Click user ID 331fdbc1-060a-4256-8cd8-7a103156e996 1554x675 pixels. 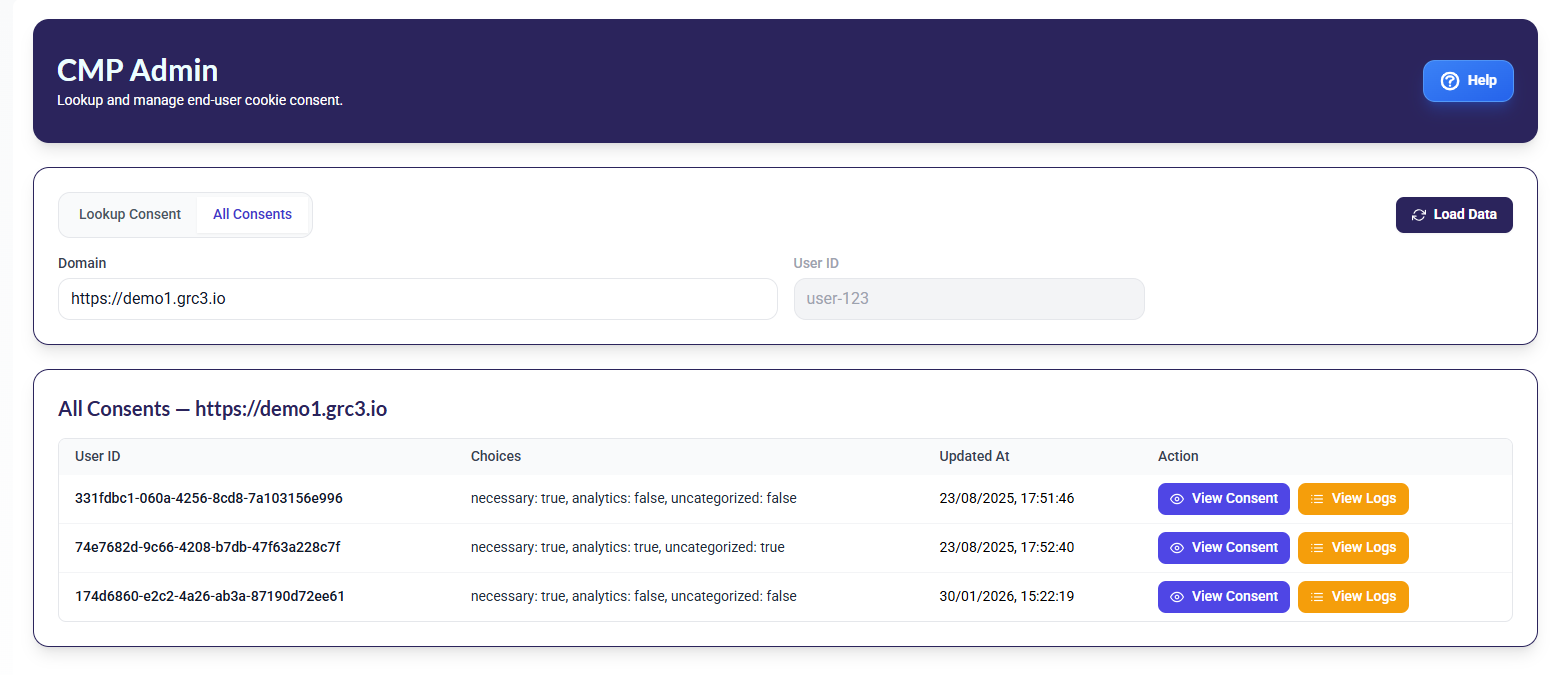[209, 498]
